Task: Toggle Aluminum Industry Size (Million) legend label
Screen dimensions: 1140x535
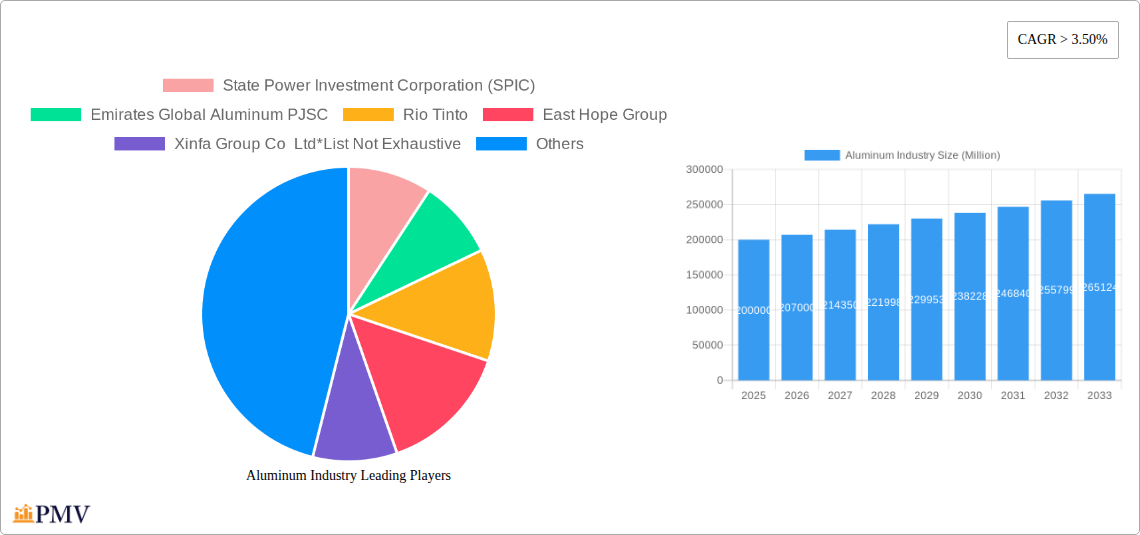Action: tap(923, 156)
